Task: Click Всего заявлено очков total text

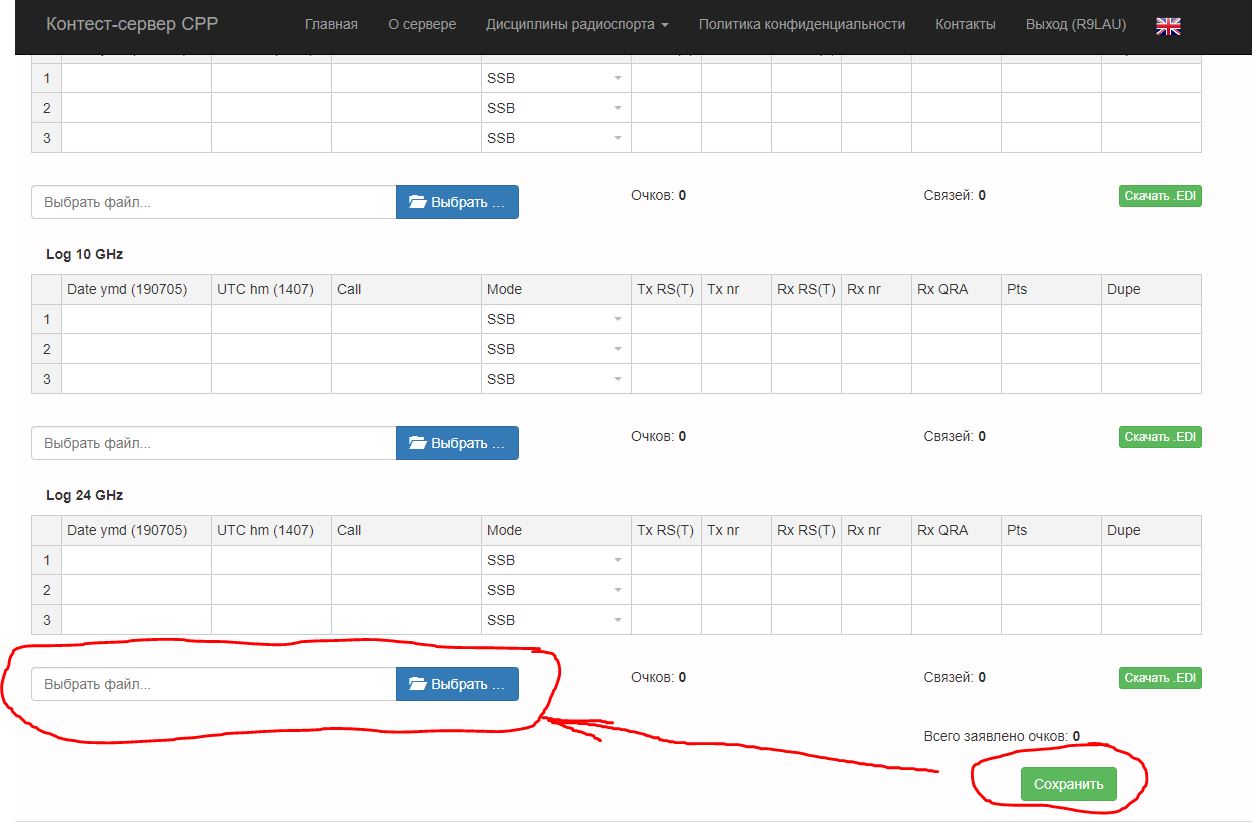Action: tap(1002, 736)
